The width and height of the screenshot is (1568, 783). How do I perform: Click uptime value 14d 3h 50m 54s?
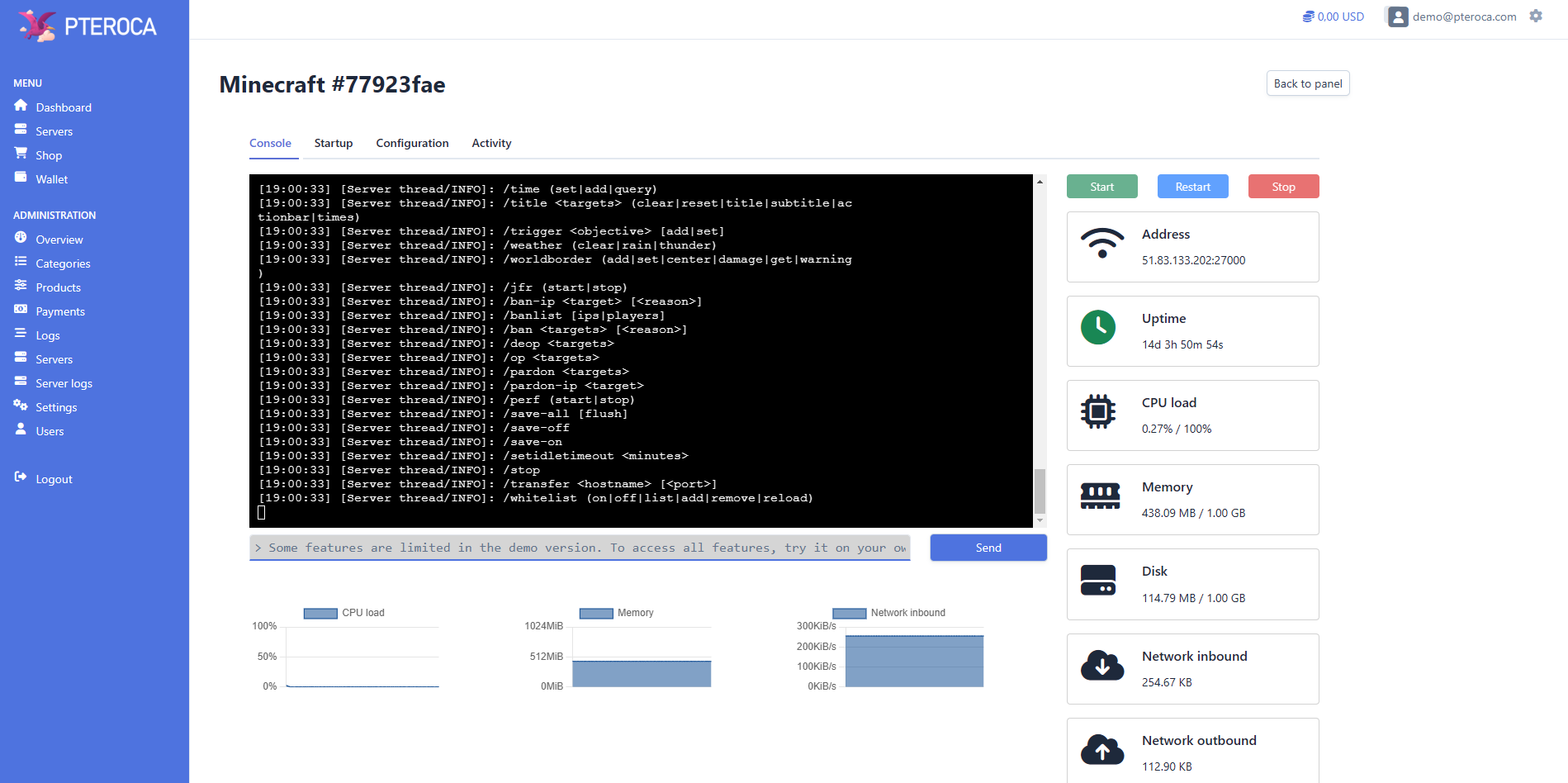pos(1182,344)
